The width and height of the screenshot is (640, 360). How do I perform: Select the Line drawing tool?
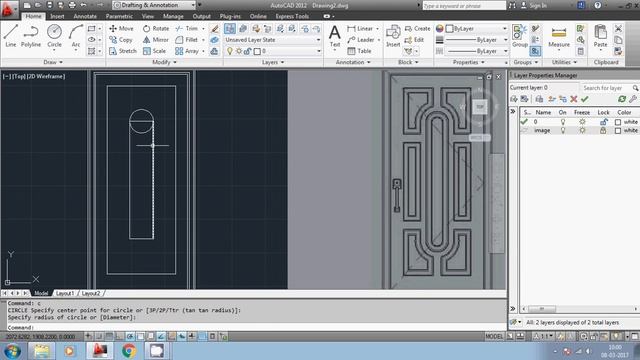pyautogui.click(x=11, y=36)
